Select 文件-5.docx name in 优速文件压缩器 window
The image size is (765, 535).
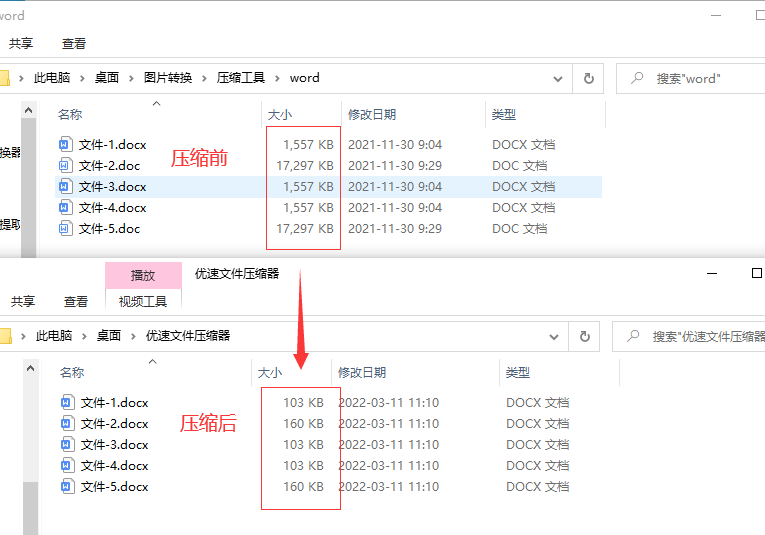pyautogui.click(x=115, y=487)
